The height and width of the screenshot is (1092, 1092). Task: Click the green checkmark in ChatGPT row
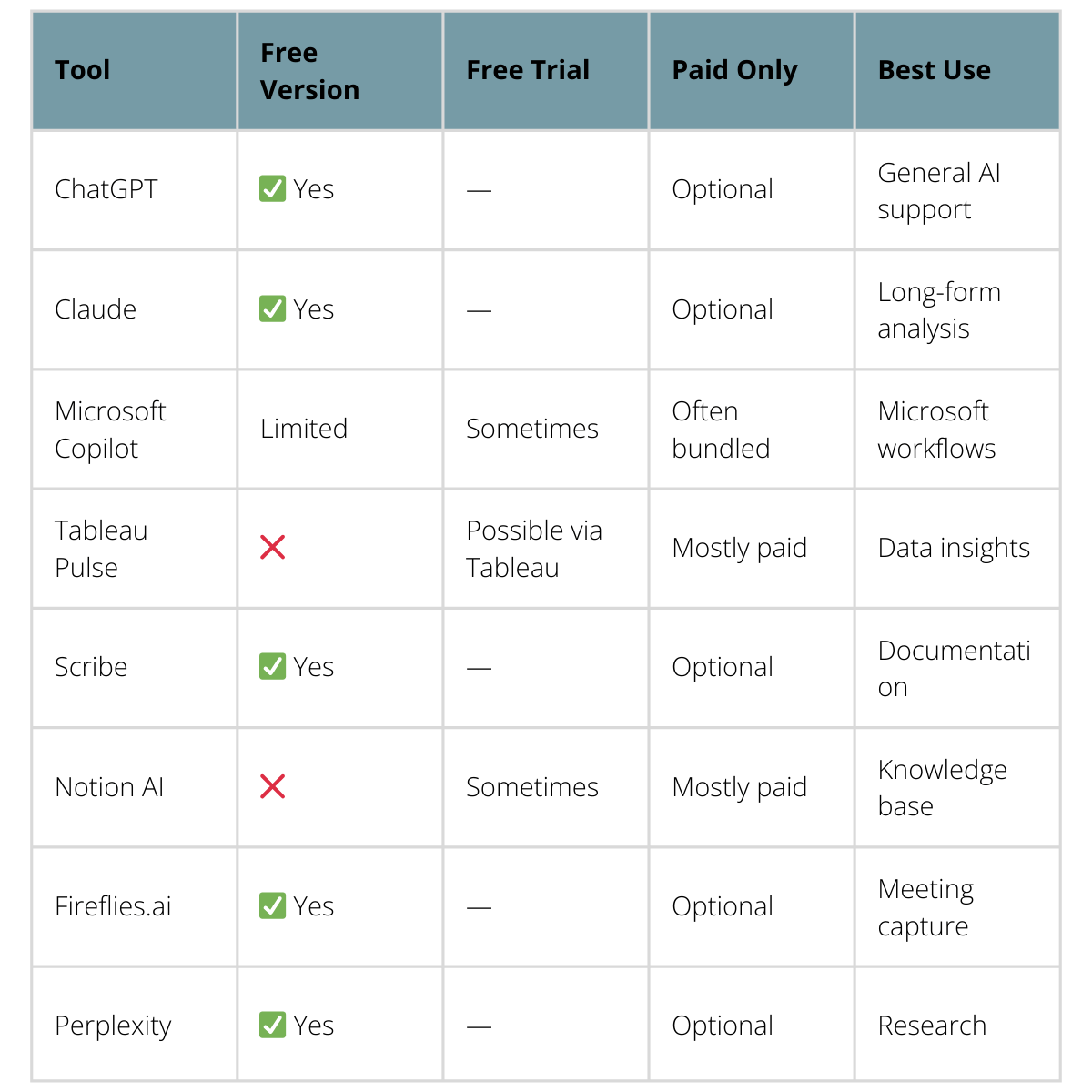(x=272, y=189)
